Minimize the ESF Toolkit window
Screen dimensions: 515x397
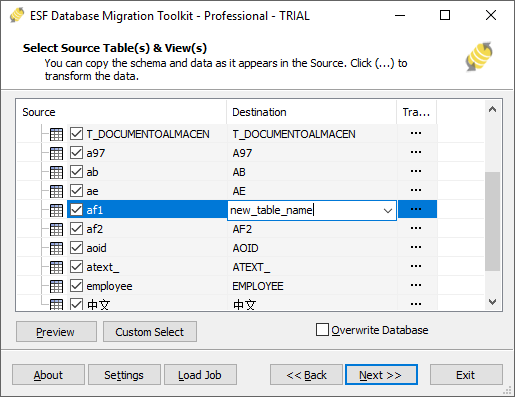[400, 15]
